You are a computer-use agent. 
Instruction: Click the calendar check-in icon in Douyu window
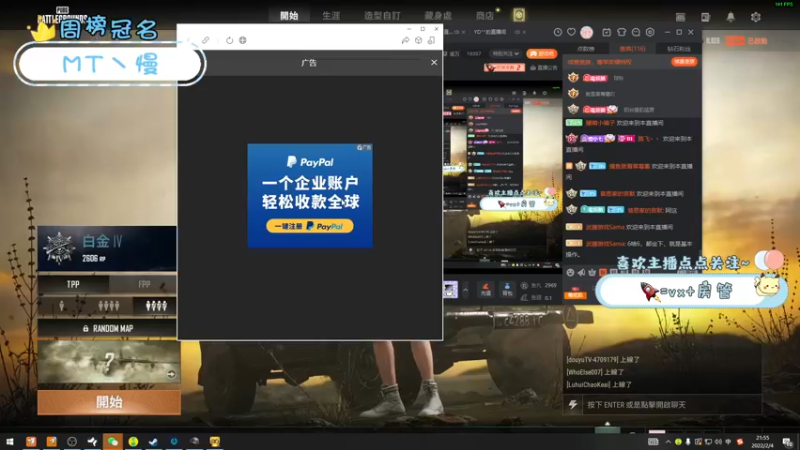pyautogui.click(x=606, y=32)
